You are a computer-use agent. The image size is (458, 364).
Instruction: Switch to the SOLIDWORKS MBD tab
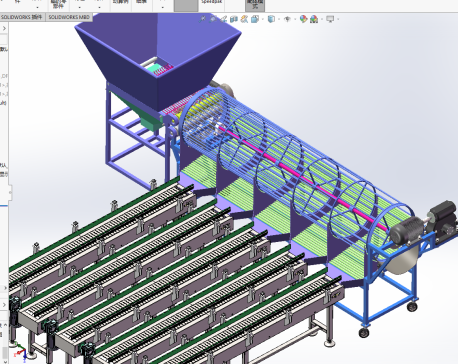69,17
